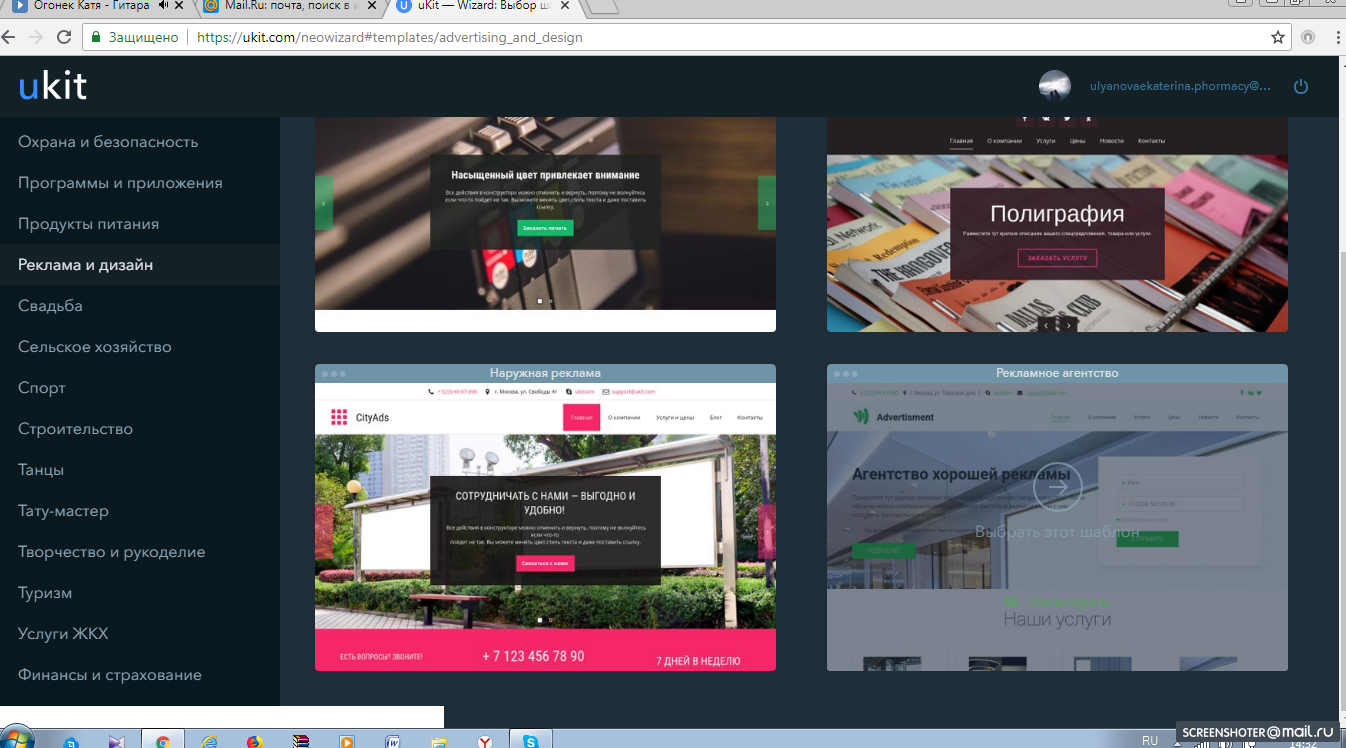Open the Chrome three-dot menu
1346x748 pixels.
tap(1337, 37)
